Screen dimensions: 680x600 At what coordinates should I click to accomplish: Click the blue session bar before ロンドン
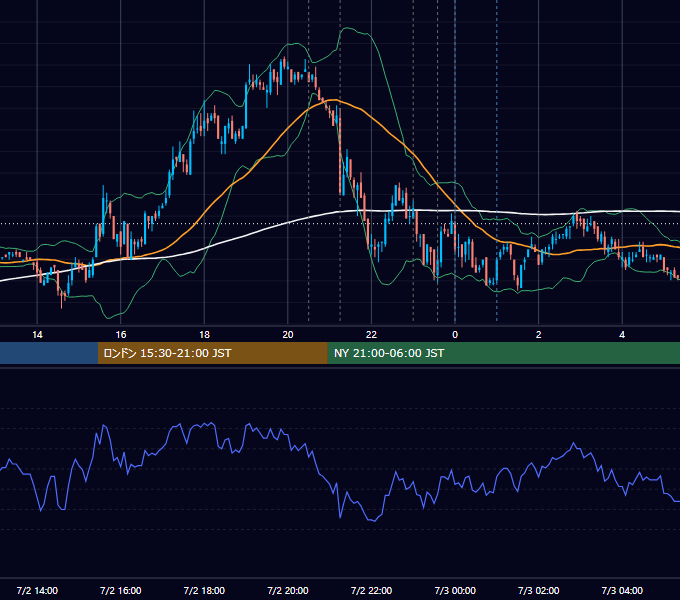click(49, 353)
